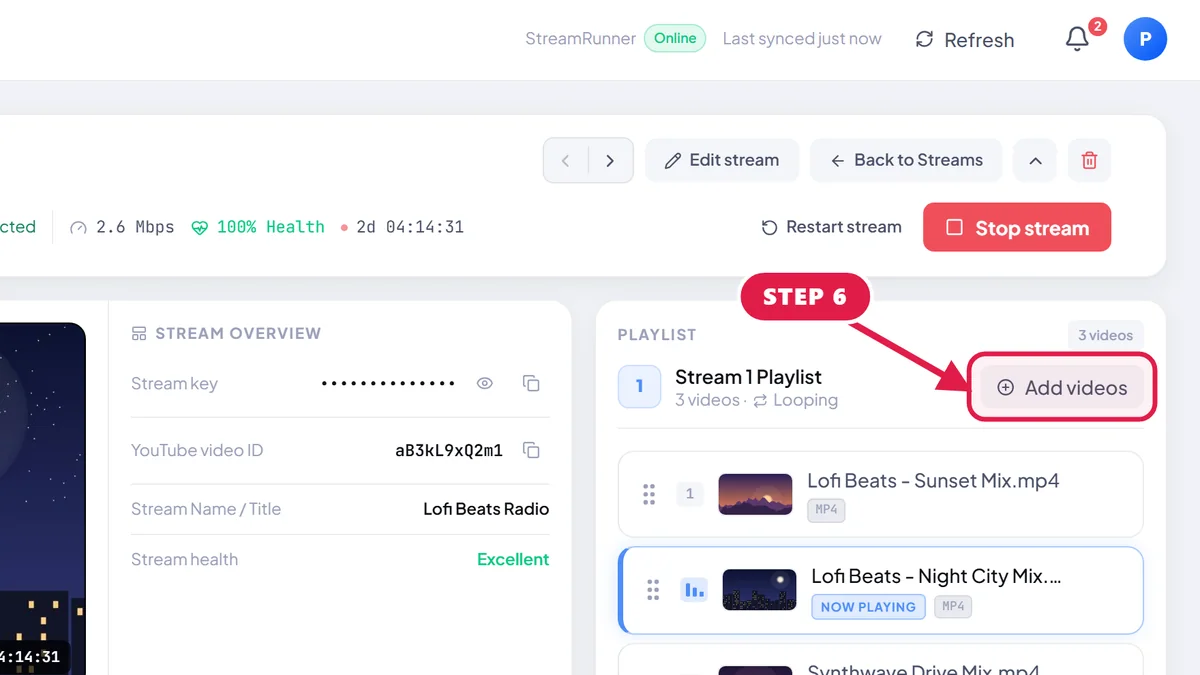Click the Stop stream button

pos(1017,227)
